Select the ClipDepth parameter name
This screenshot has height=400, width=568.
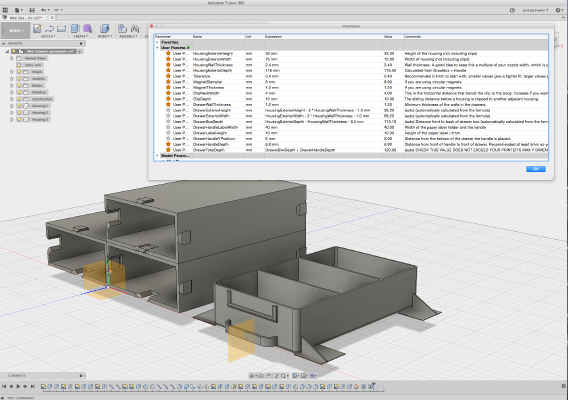[x=202, y=99]
